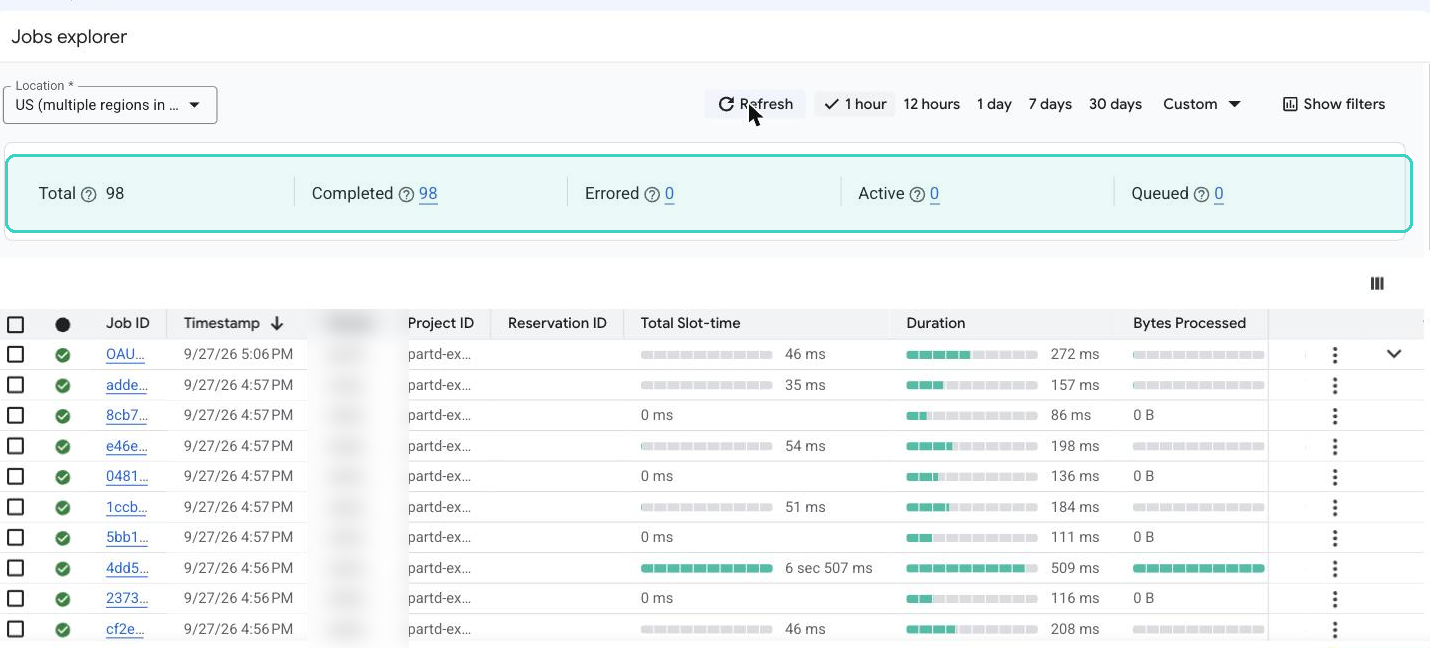Select the 30 days time range

[1115, 104]
